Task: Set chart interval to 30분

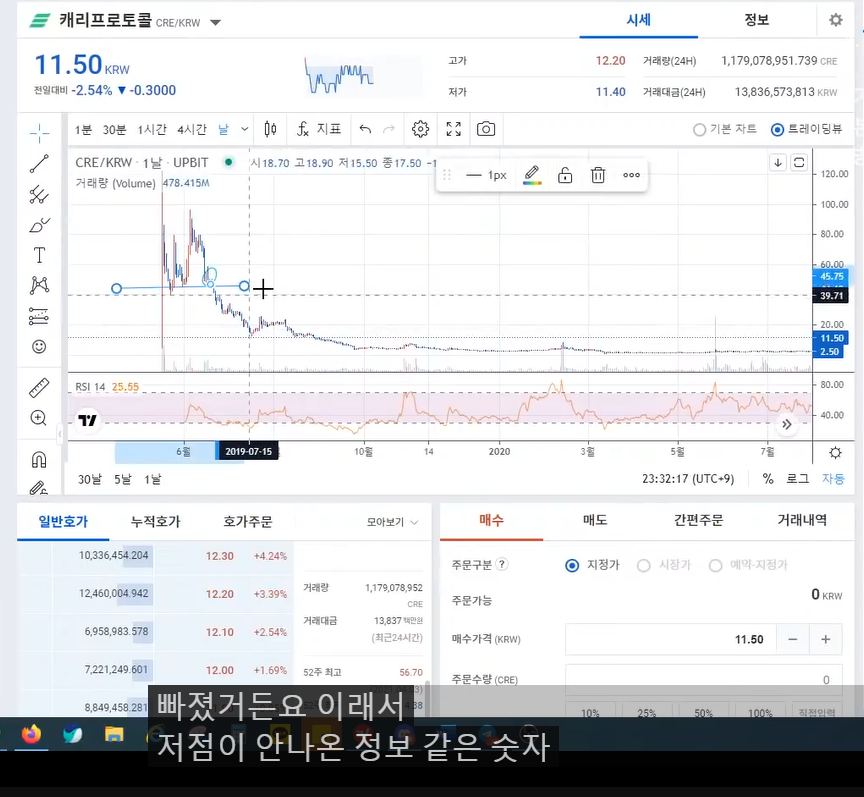Action: pos(114,130)
